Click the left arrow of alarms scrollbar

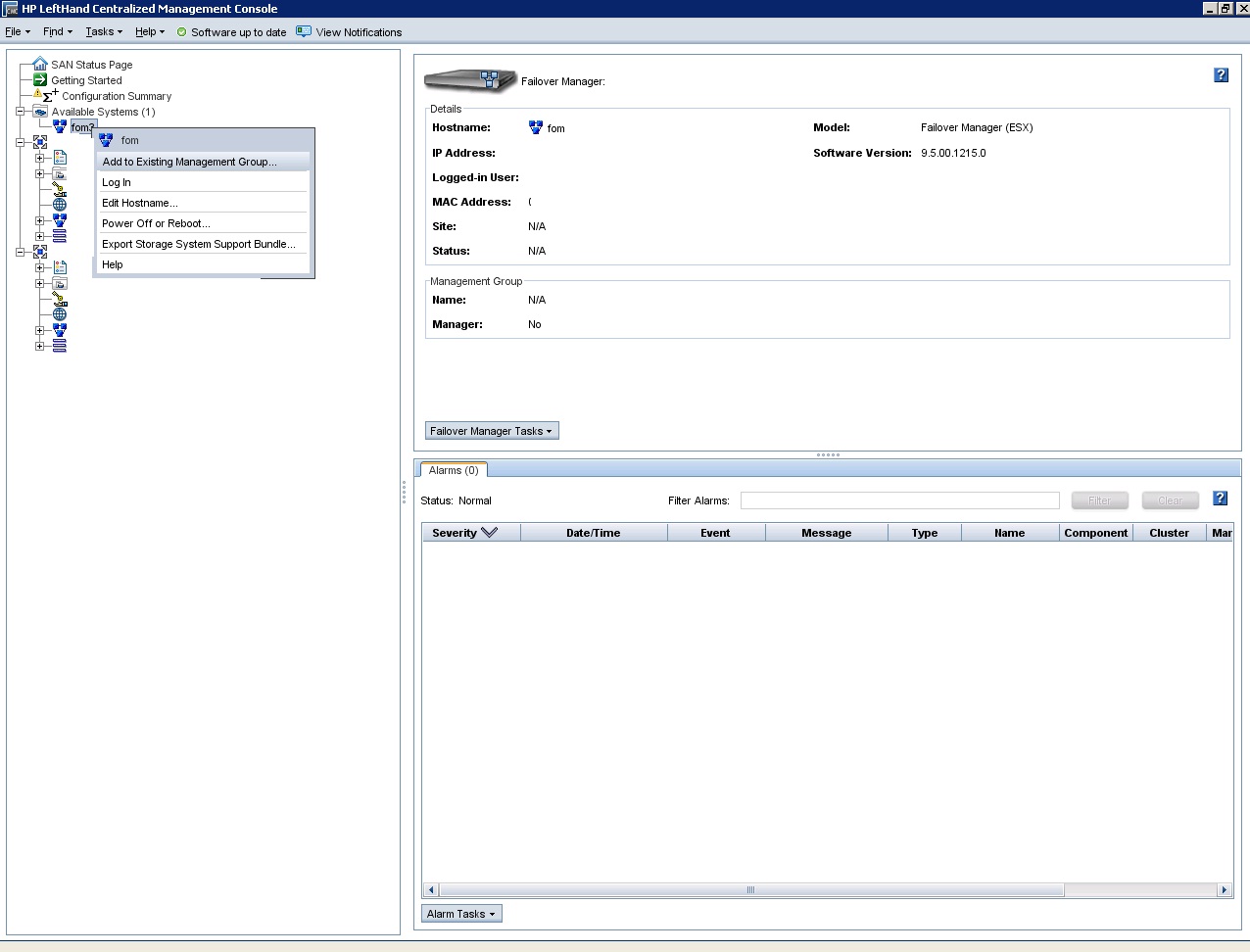point(432,890)
